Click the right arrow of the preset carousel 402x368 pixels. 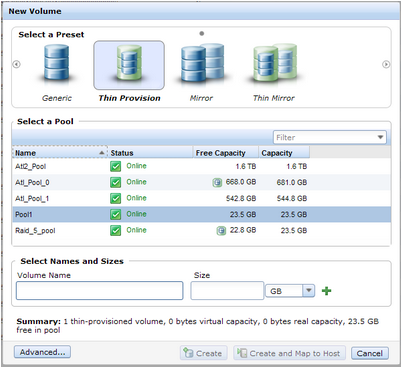tap(386, 64)
